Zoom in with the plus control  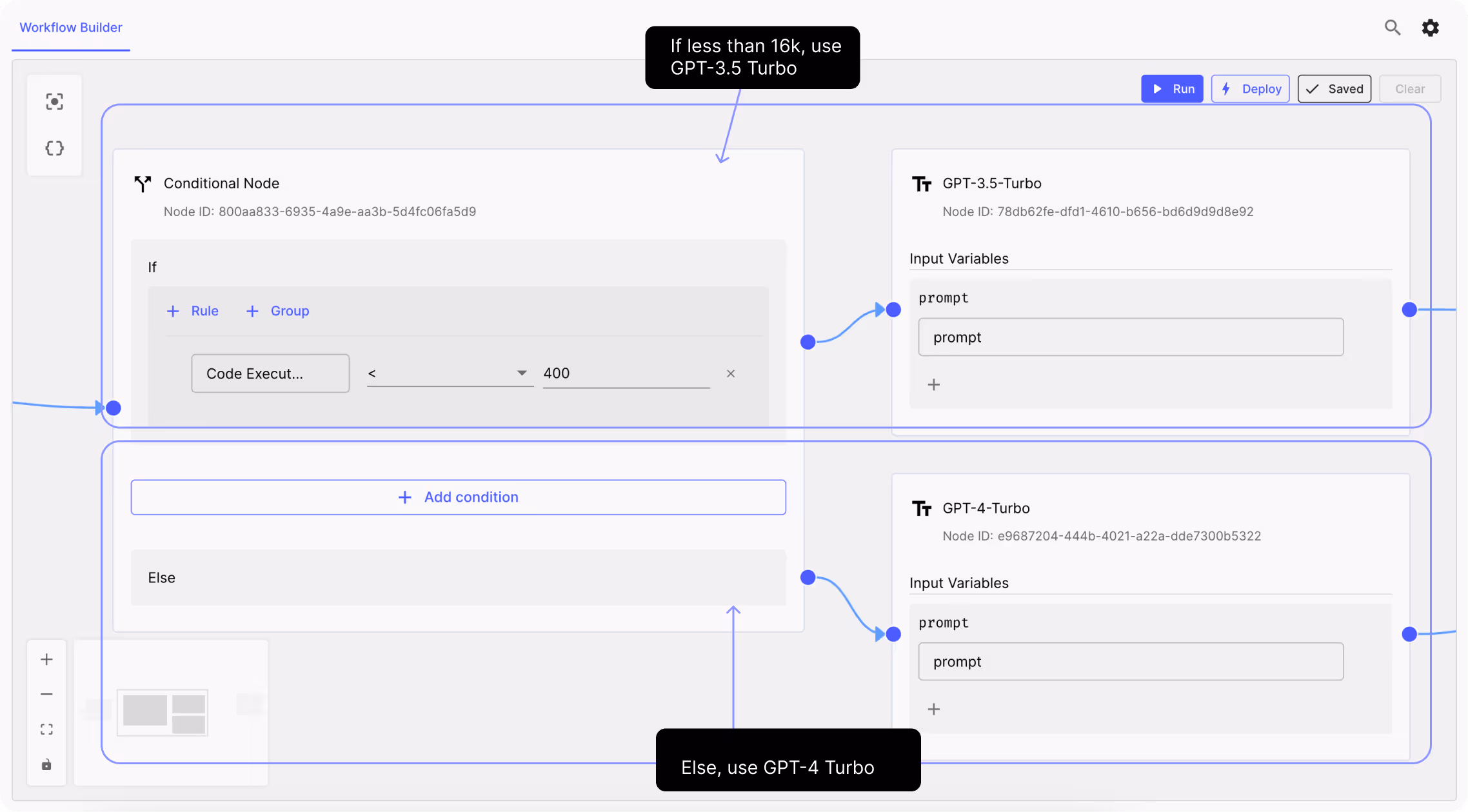[x=46, y=659]
